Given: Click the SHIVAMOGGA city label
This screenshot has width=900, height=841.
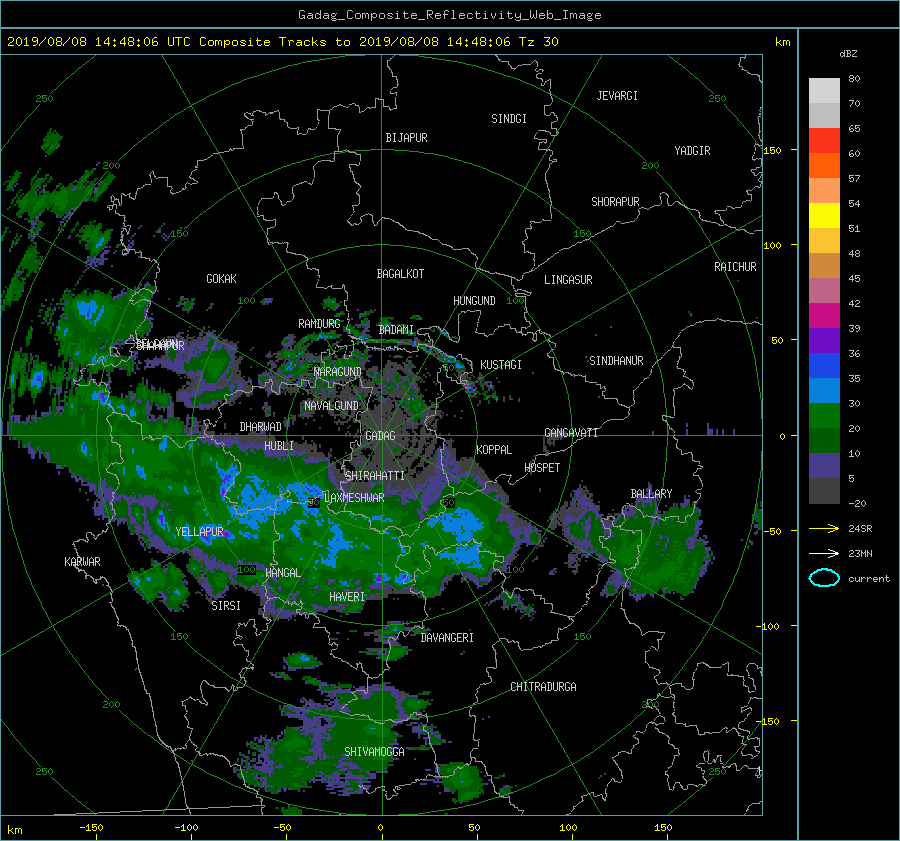Looking at the screenshot, I should [374, 752].
